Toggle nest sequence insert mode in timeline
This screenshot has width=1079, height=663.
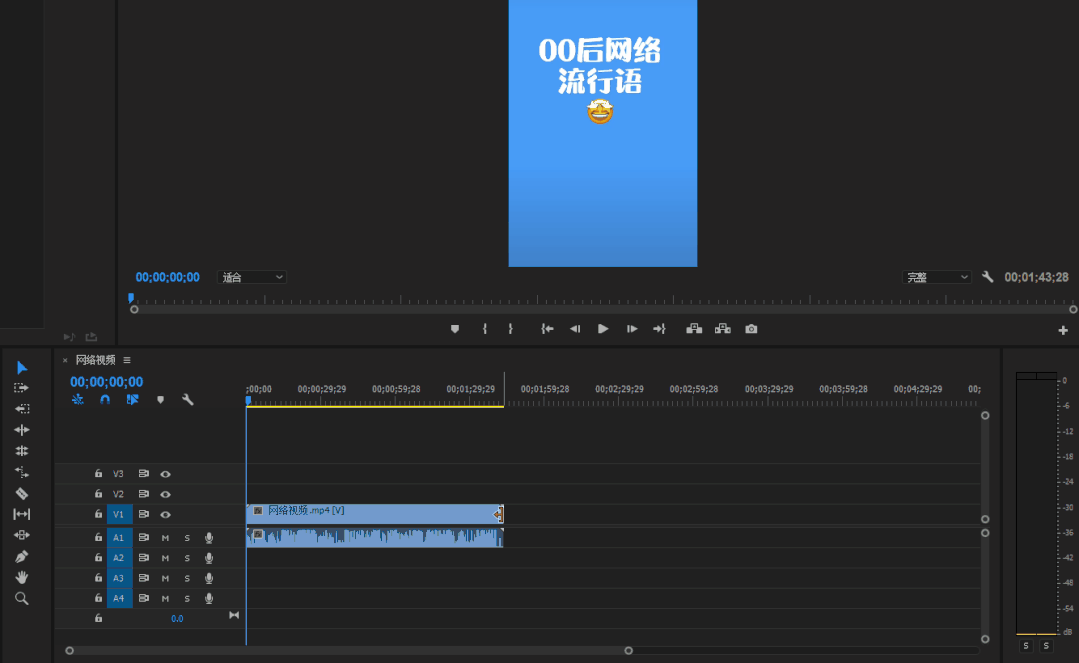[78, 399]
